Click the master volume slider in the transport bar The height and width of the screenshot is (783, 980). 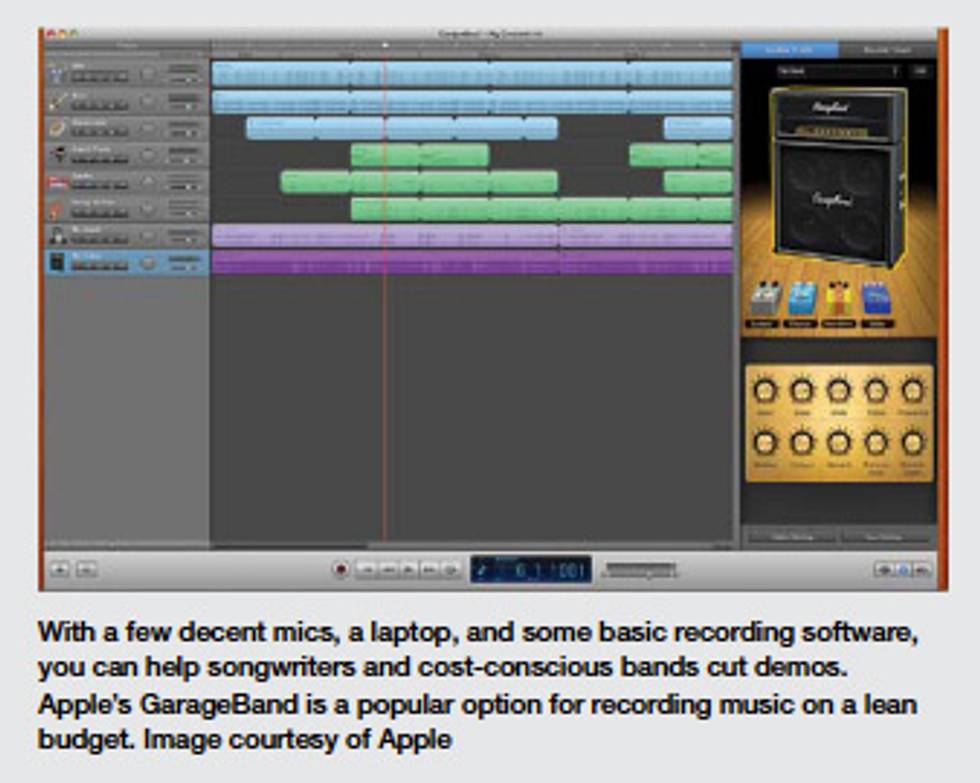[x=640, y=570]
